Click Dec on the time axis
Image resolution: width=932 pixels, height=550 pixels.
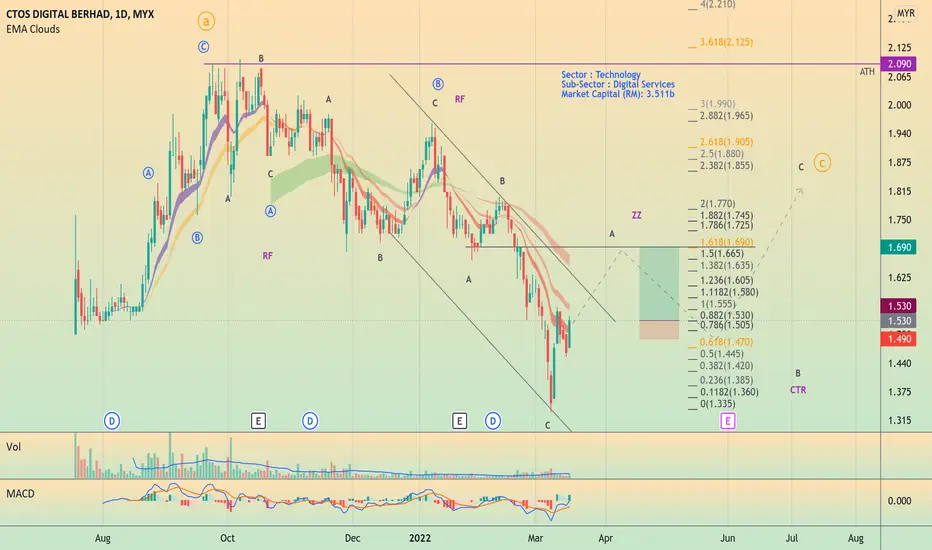352,538
